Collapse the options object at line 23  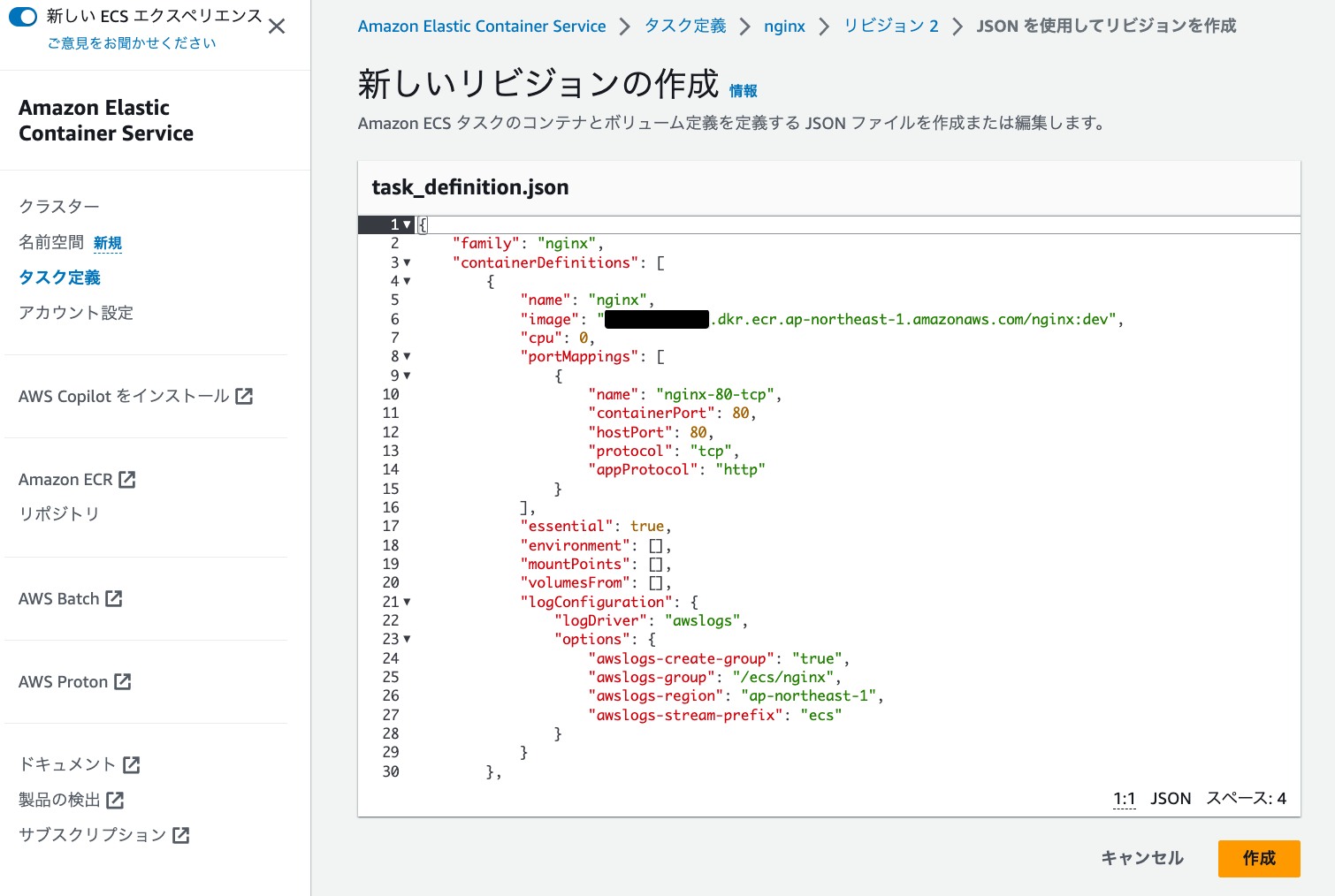point(407,639)
